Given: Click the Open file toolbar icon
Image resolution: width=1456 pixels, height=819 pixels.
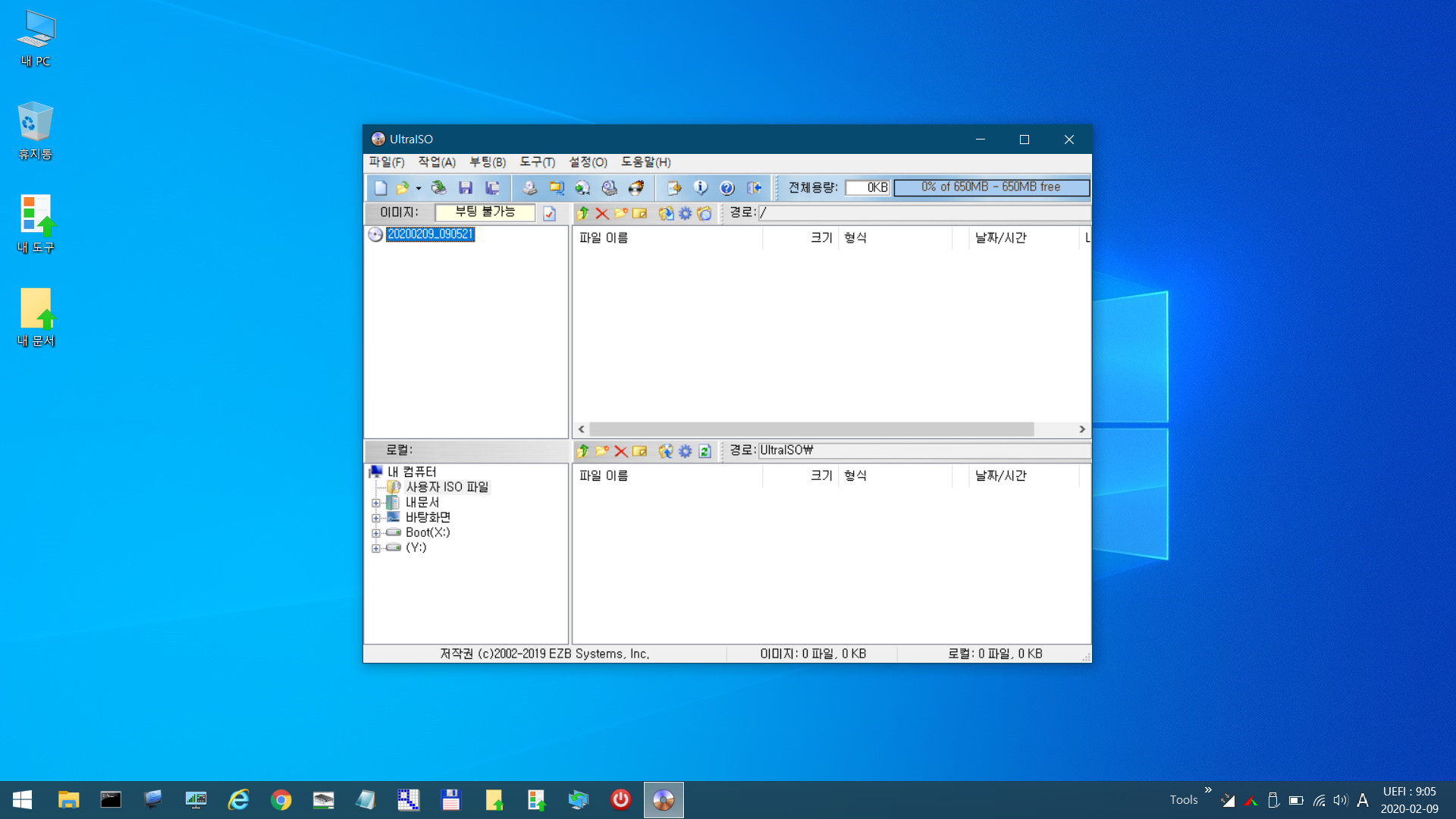Looking at the screenshot, I should point(402,187).
